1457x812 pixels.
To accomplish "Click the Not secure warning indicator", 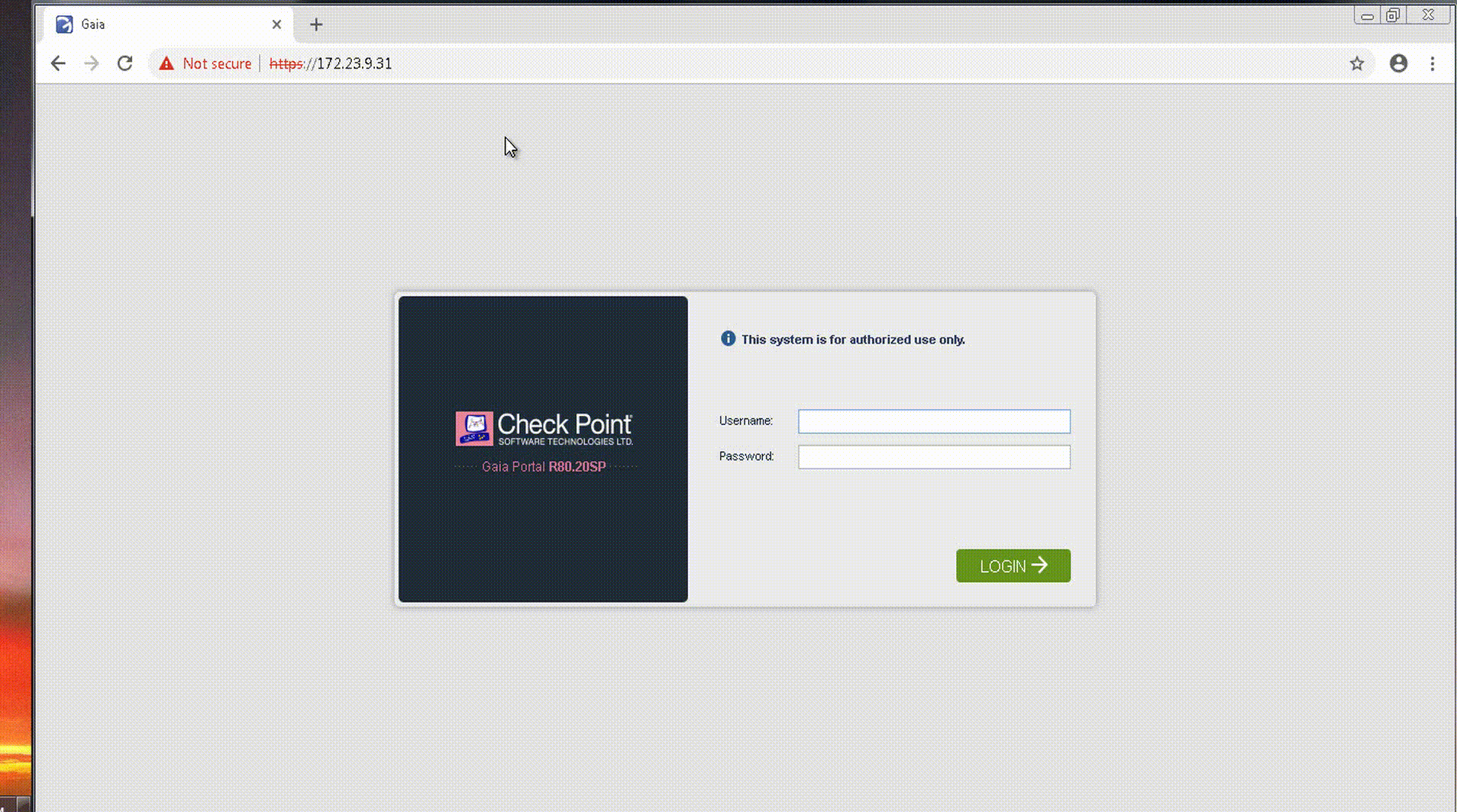I will tap(206, 63).
